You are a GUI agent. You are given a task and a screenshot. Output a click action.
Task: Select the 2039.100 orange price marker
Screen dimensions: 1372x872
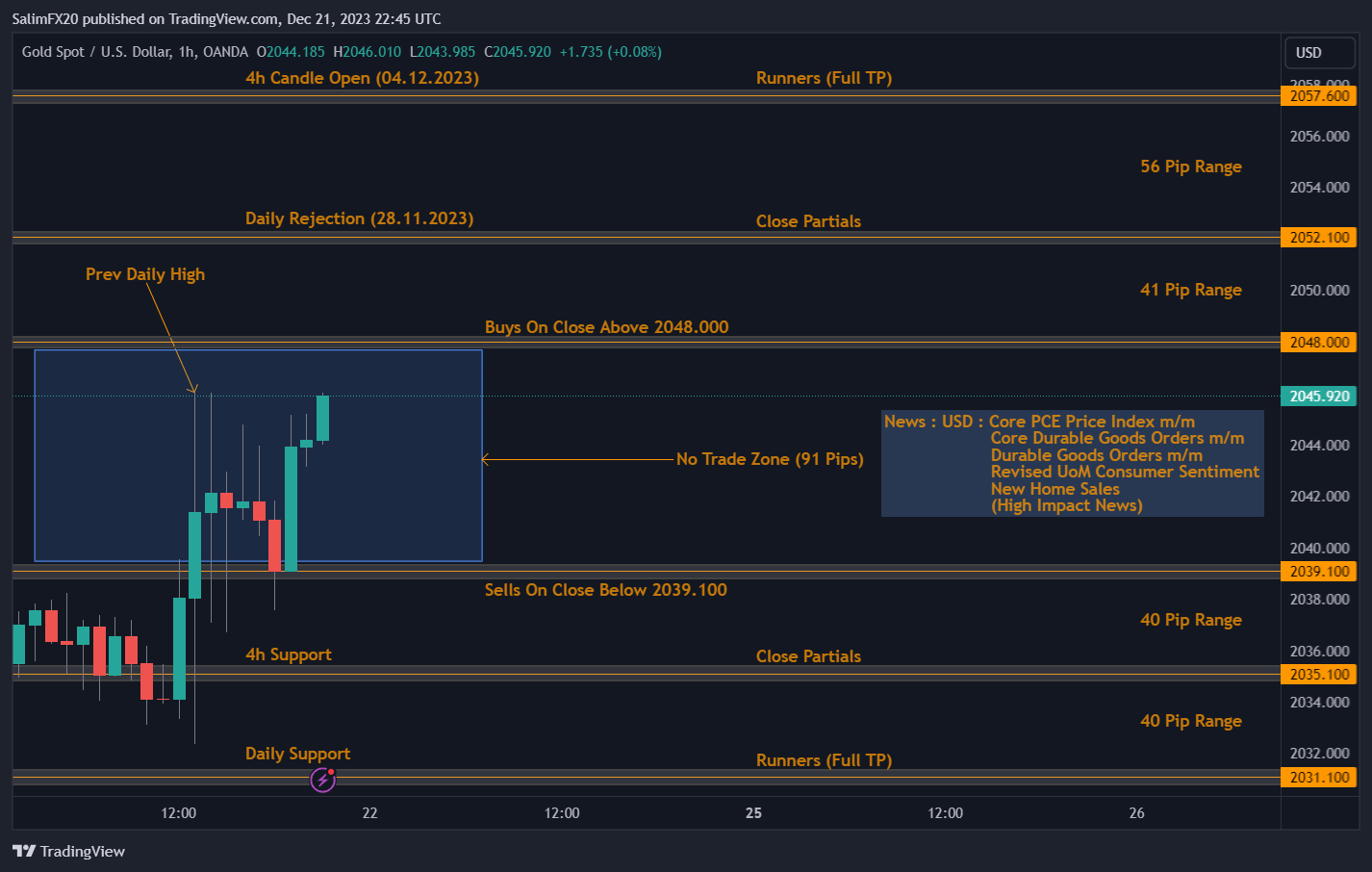tap(1318, 571)
